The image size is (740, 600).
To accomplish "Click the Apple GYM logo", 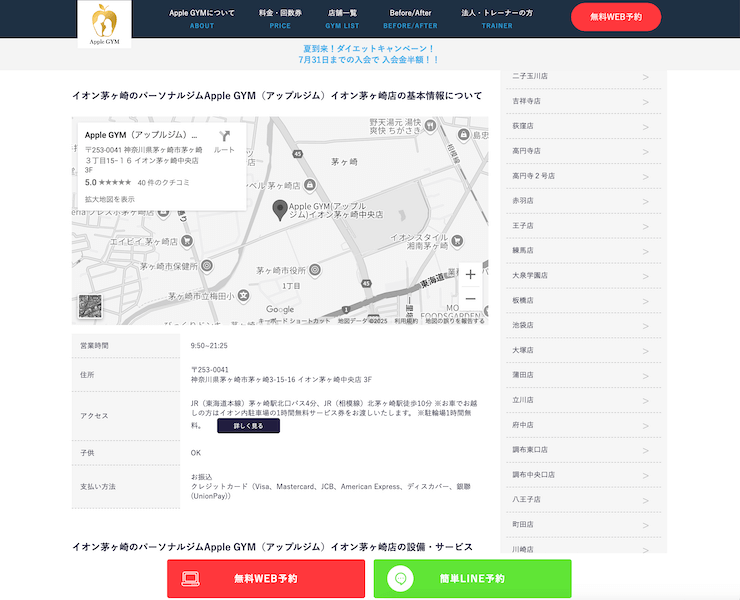I will (104, 24).
